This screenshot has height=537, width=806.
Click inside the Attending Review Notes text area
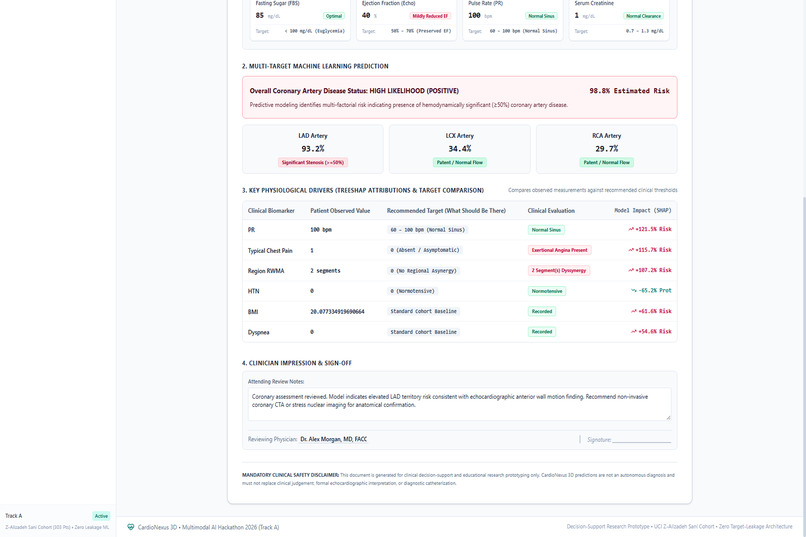(x=460, y=404)
